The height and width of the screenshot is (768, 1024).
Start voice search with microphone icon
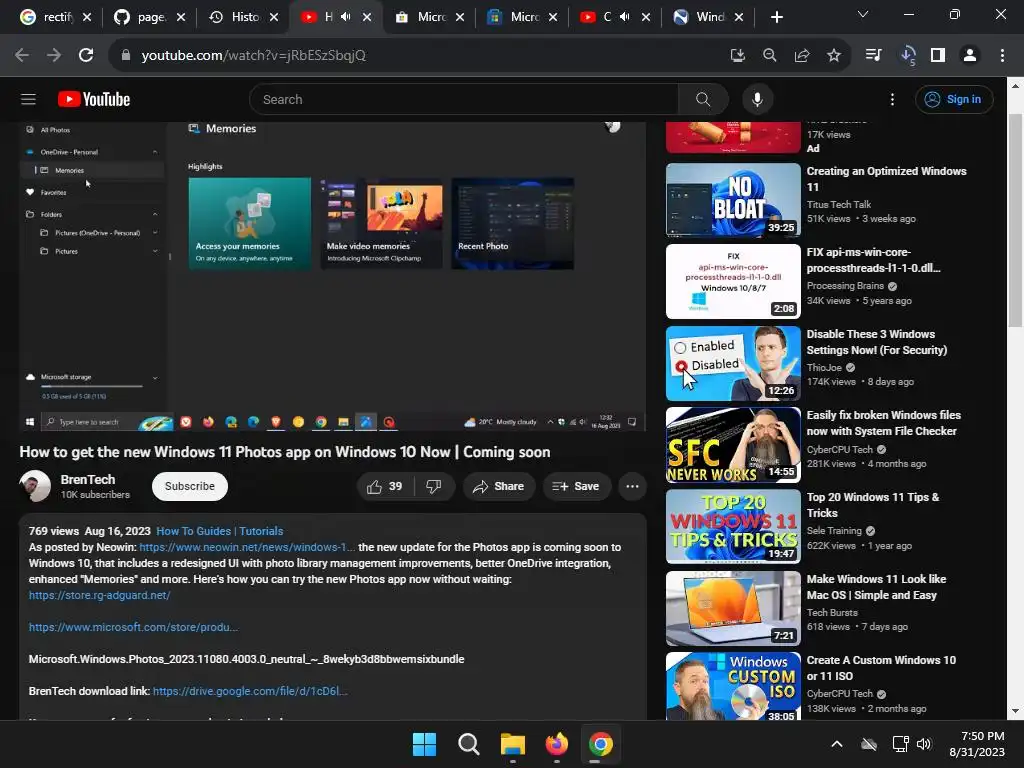click(x=757, y=99)
